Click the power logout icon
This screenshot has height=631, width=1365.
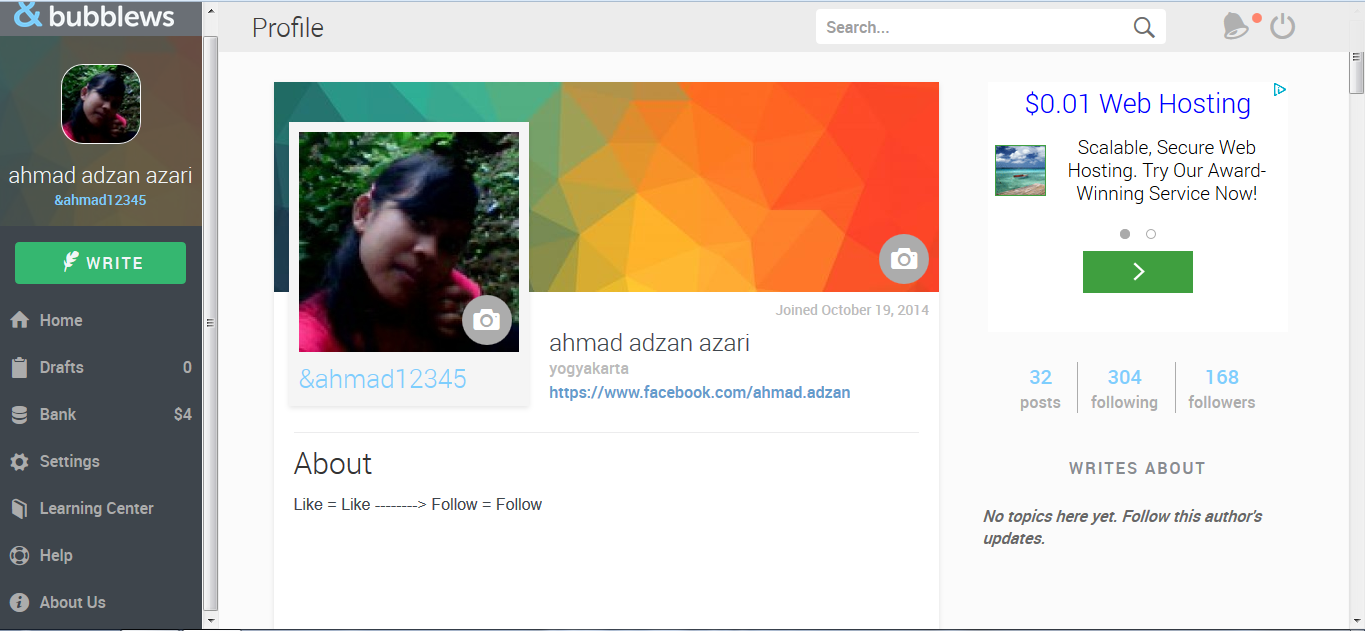pyautogui.click(x=1283, y=27)
